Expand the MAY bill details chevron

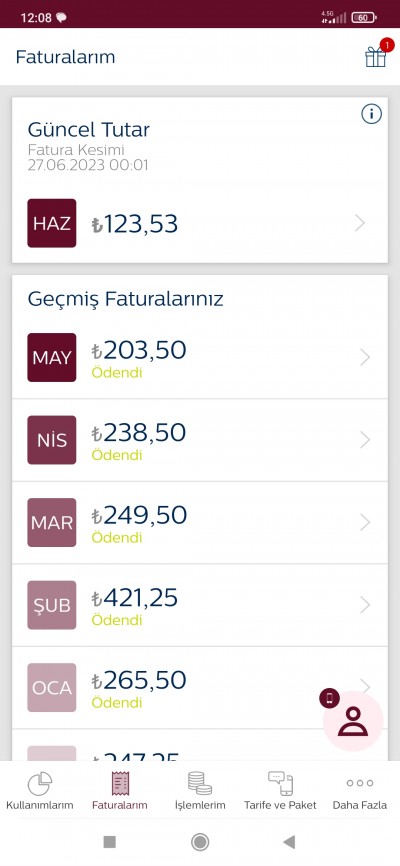point(365,357)
